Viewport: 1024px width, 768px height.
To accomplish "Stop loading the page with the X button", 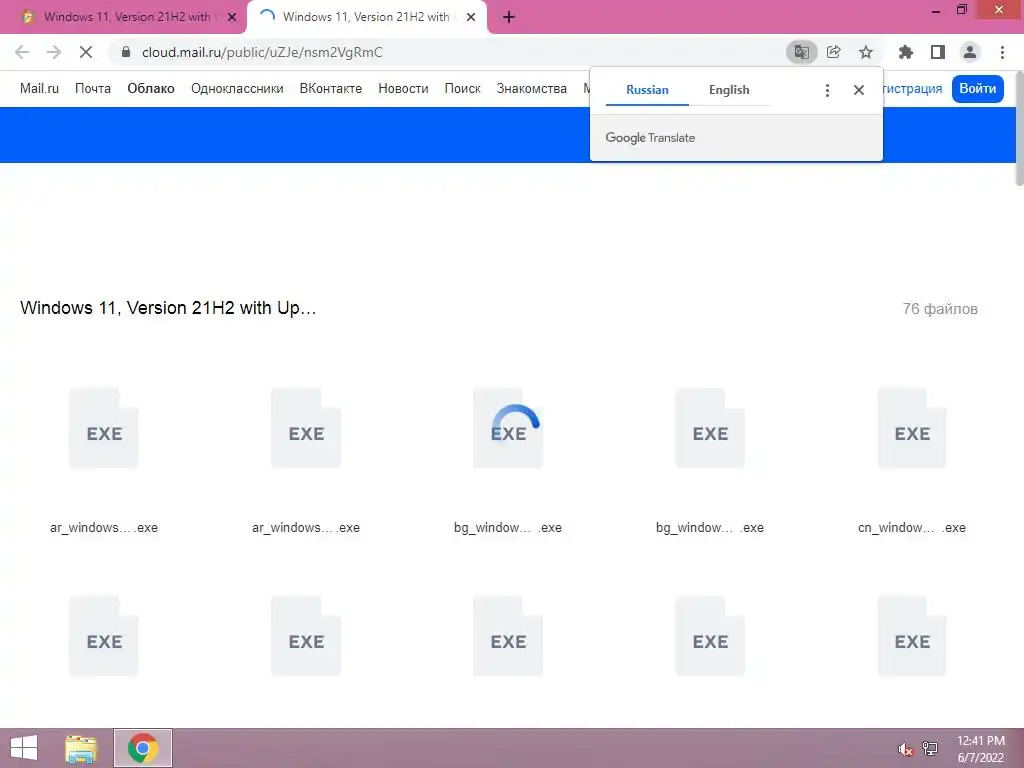I will coord(86,52).
